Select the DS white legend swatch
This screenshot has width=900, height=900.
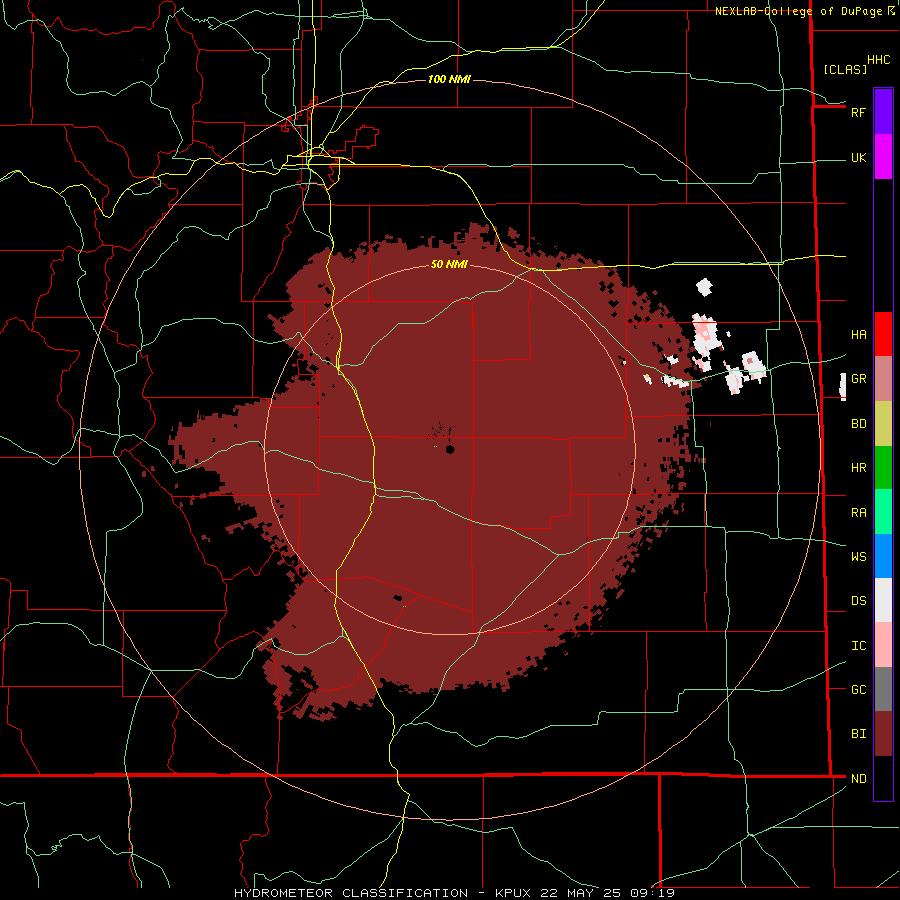coord(883,600)
